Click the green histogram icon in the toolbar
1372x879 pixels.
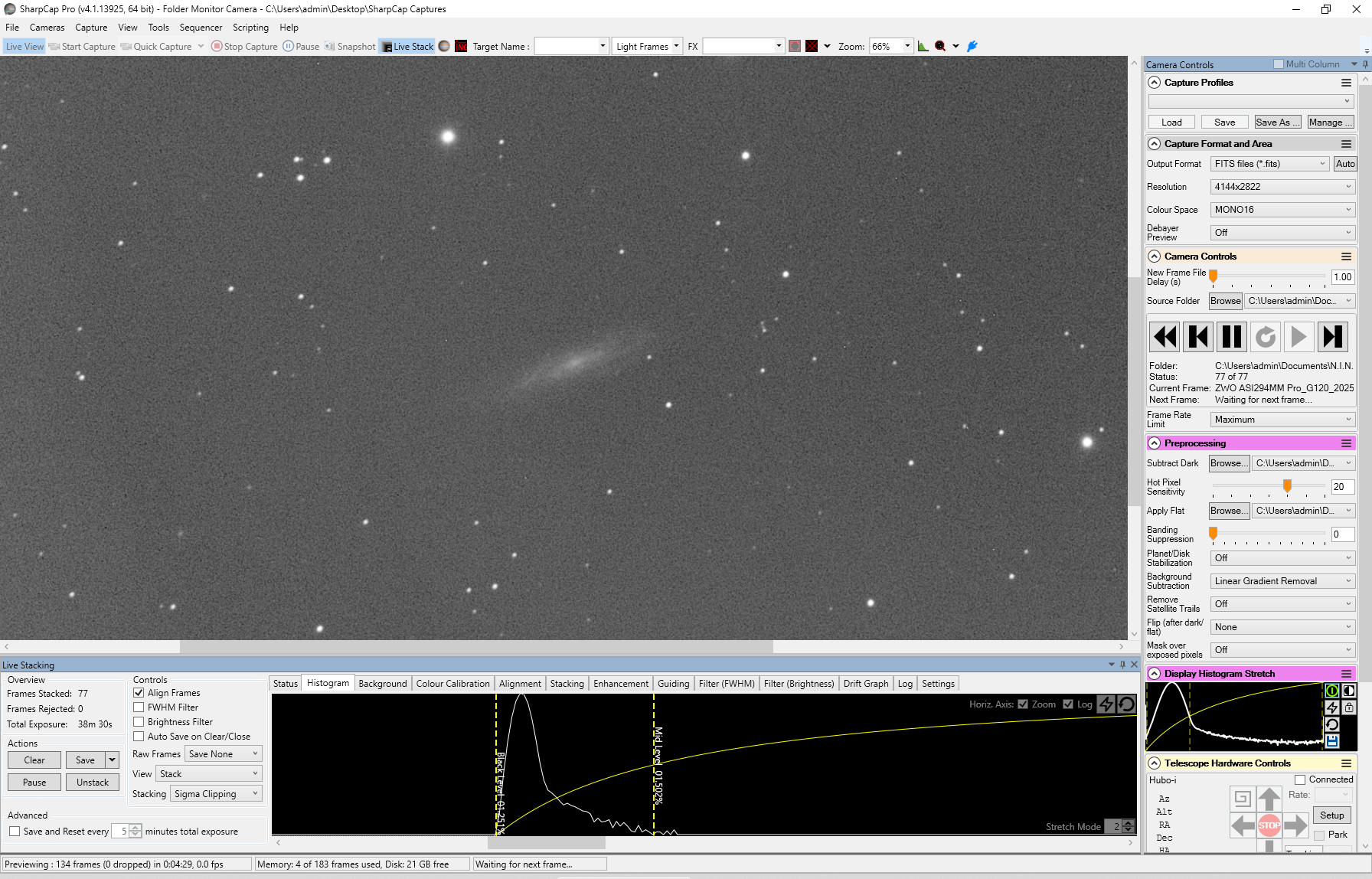pos(923,47)
